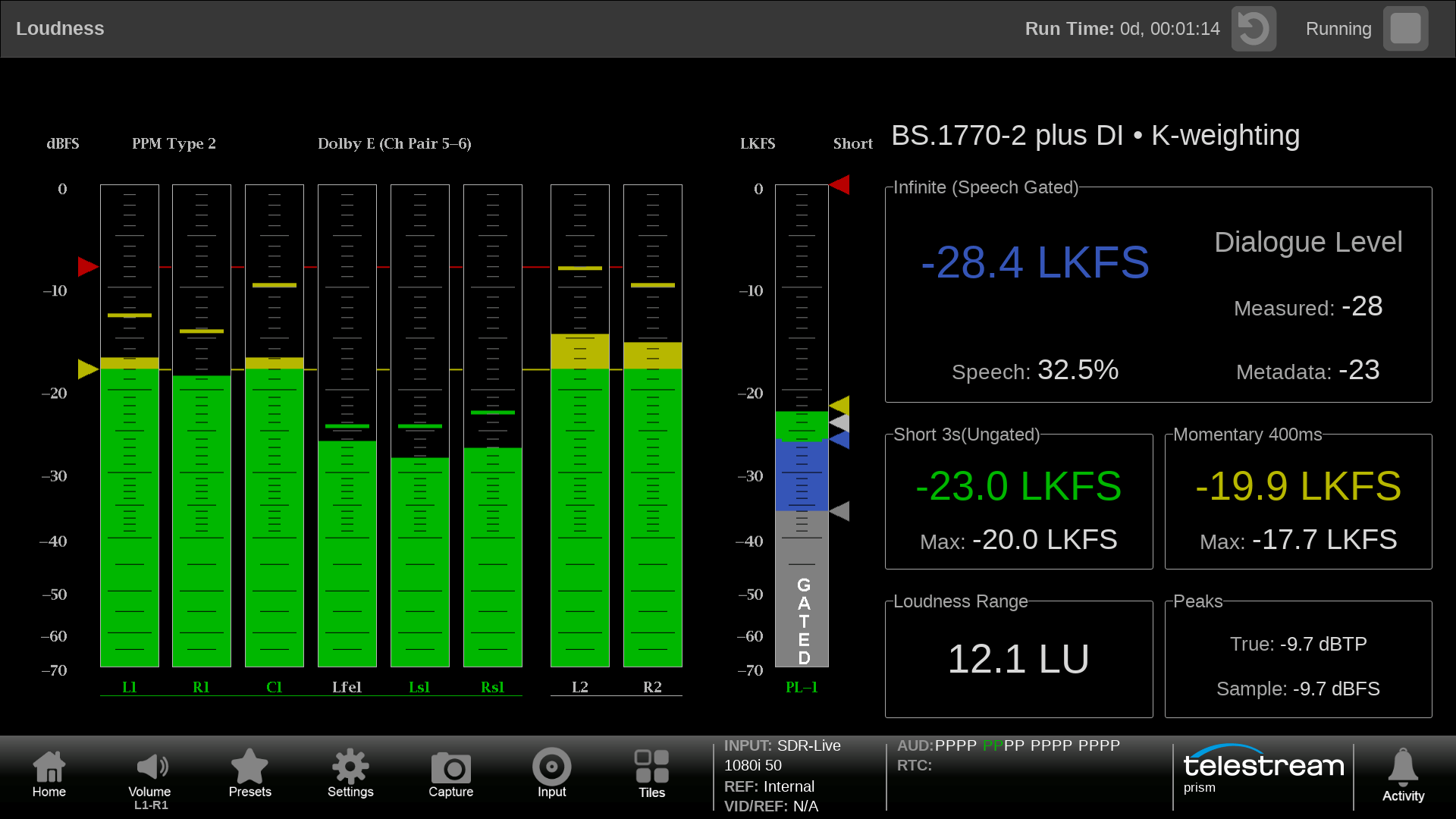Click the Loudness Range 12.1 LU value
The width and height of the screenshot is (1456, 819).
[1018, 658]
